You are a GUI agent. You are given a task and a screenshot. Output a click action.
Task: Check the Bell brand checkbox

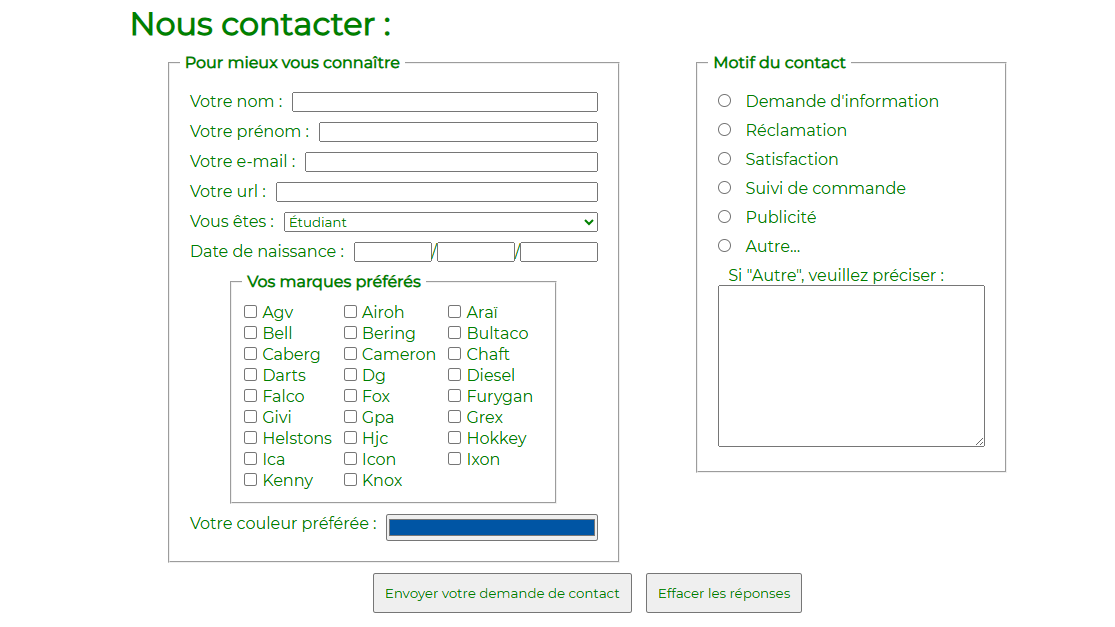point(251,333)
